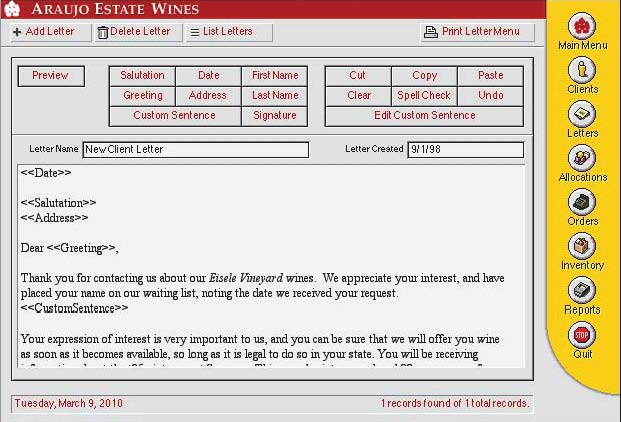621x422 pixels.
Task: Insert the Address merge field
Action: pyautogui.click(x=208, y=95)
